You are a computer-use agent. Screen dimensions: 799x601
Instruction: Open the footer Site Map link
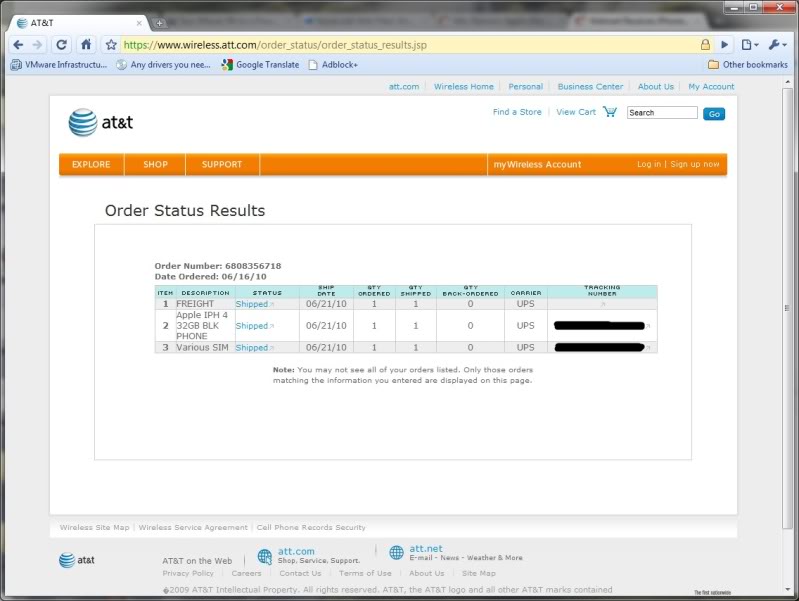tap(478, 573)
